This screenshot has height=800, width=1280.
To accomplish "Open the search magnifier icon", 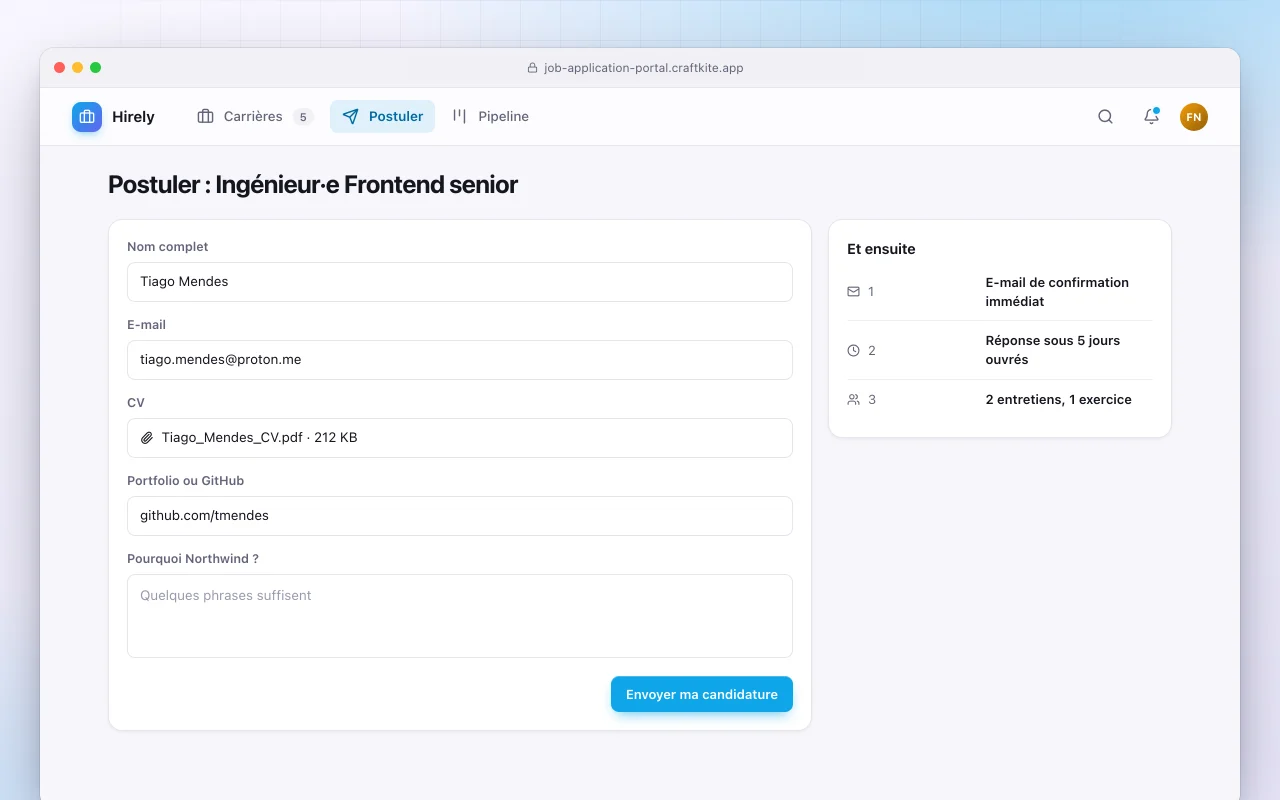I will [x=1105, y=117].
